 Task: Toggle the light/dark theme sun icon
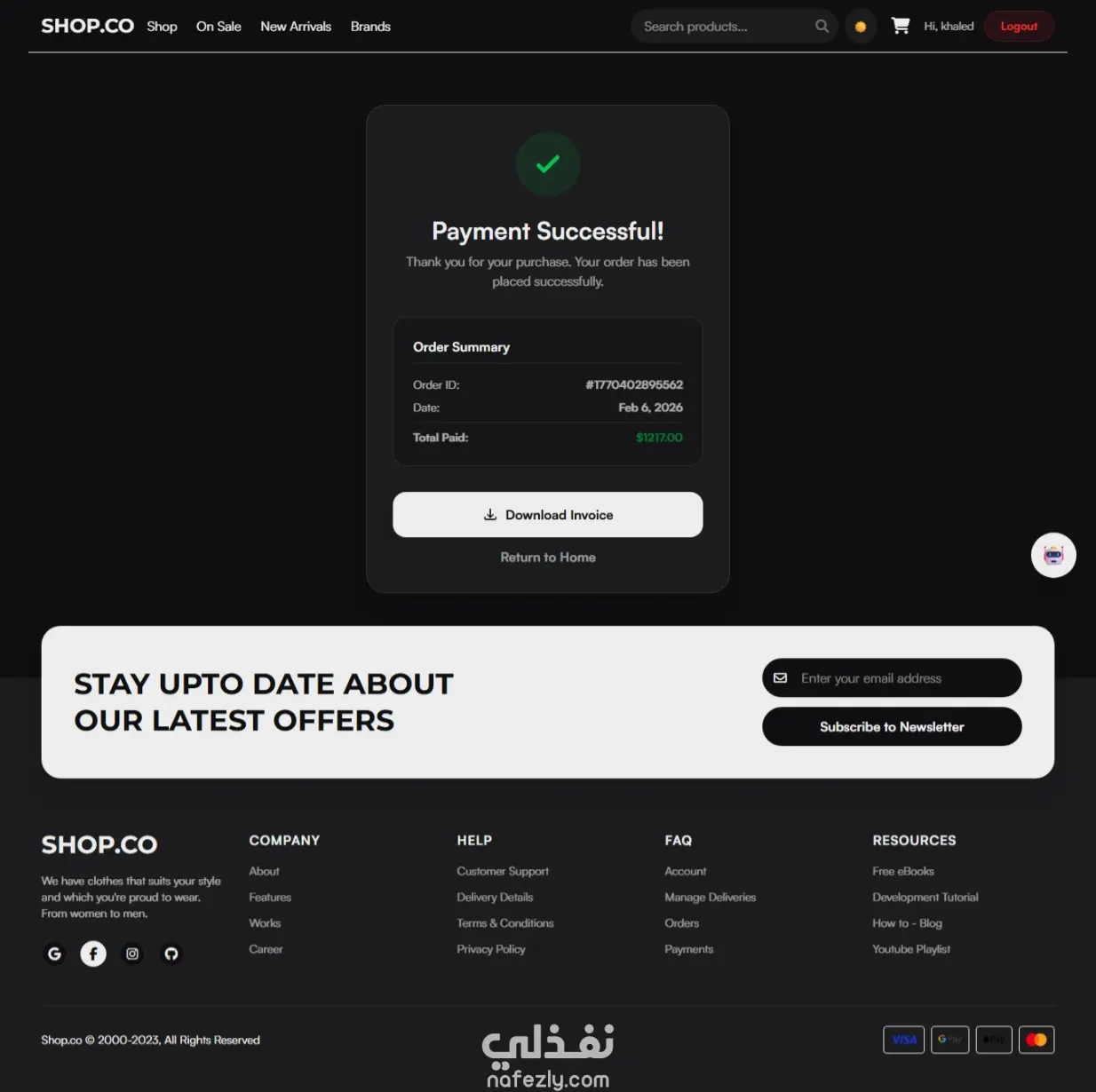coord(861,27)
